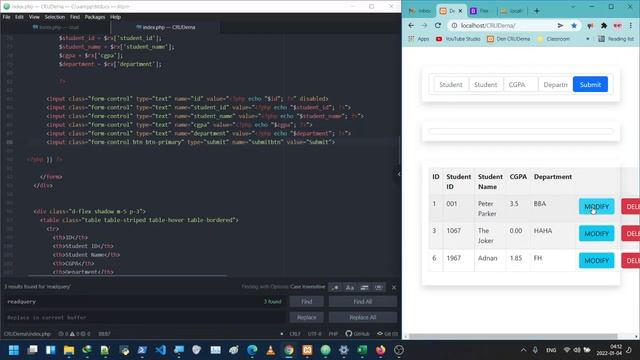Open the Selection menu in Atom
This screenshot has height=360, width=640.
[x=55, y=17]
